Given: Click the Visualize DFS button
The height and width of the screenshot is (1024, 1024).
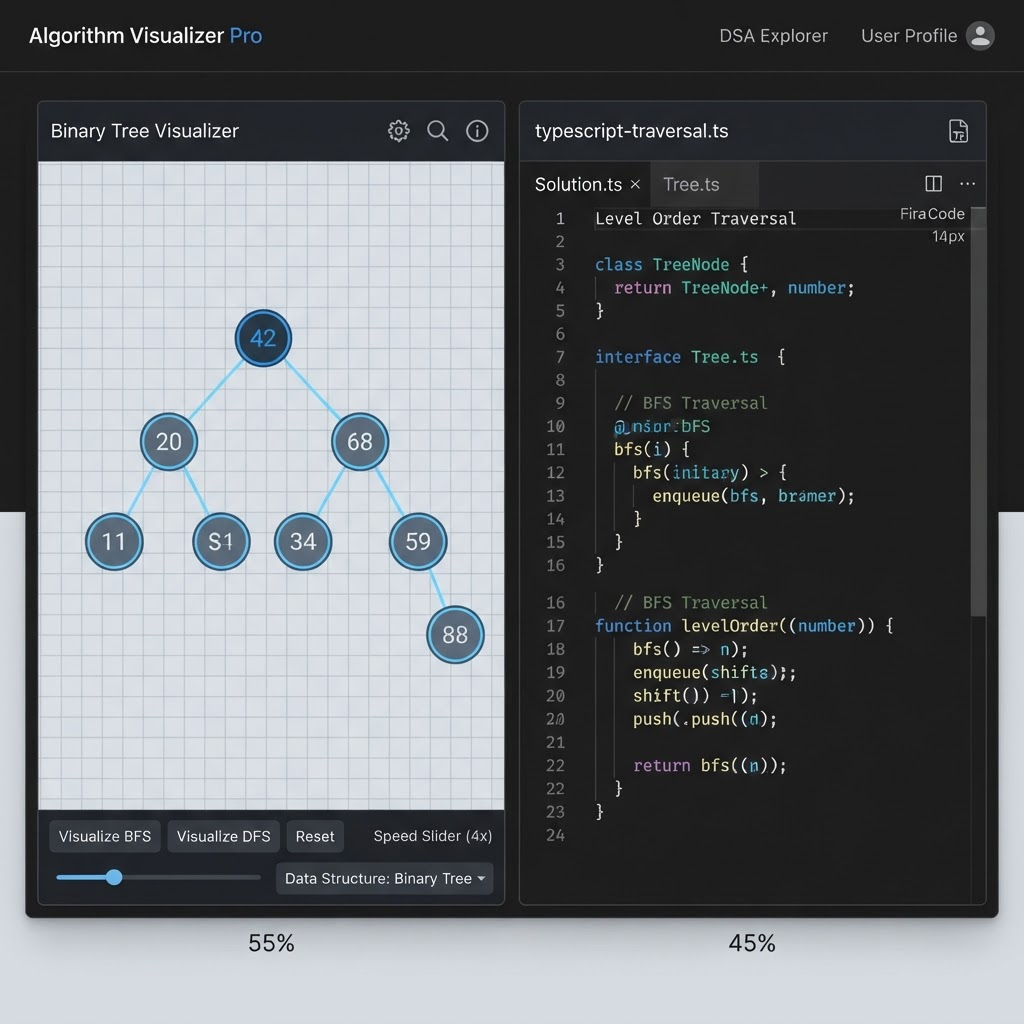Looking at the screenshot, I should [x=223, y=836].
